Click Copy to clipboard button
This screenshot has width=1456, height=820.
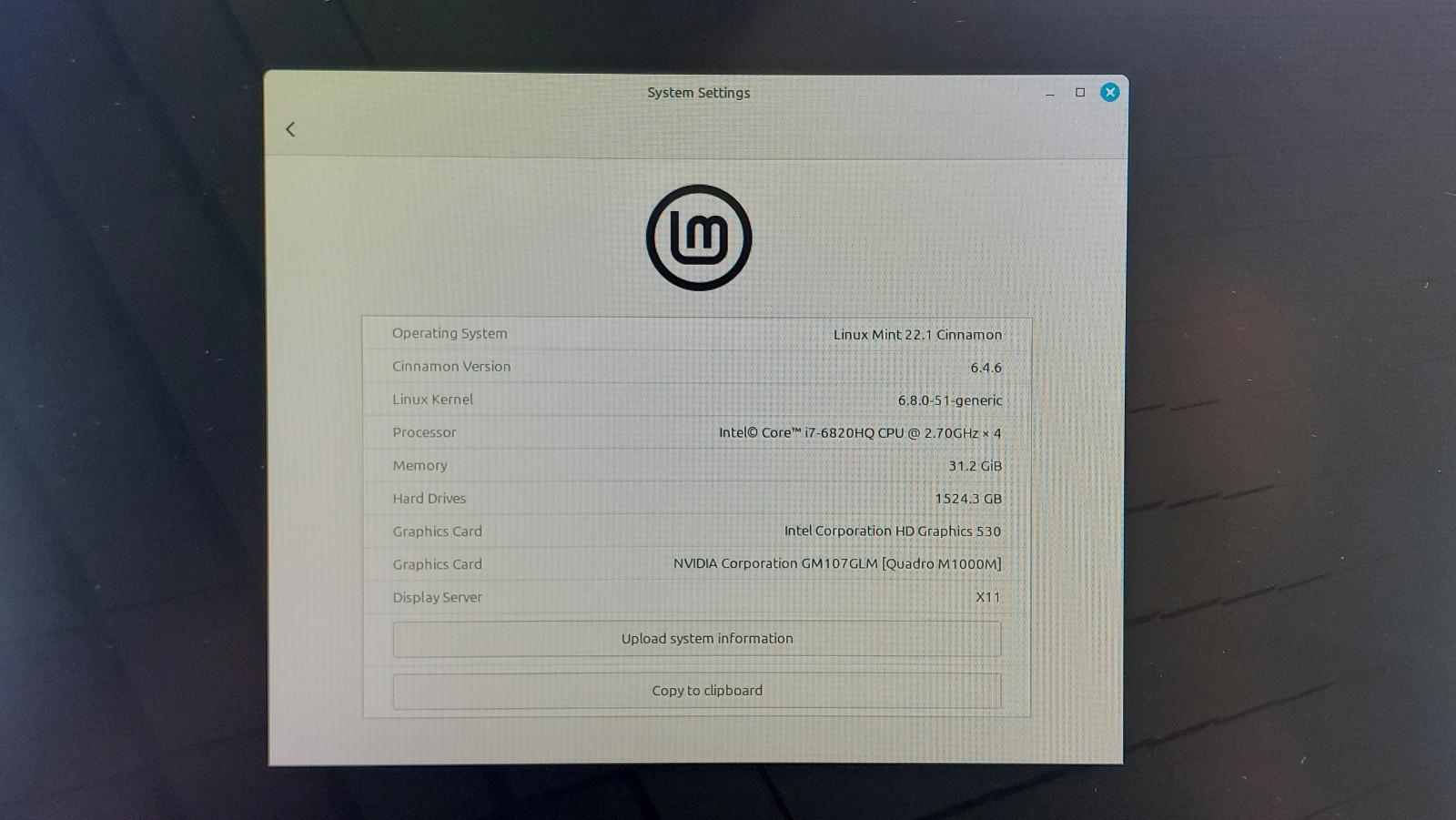pos(697,691)
